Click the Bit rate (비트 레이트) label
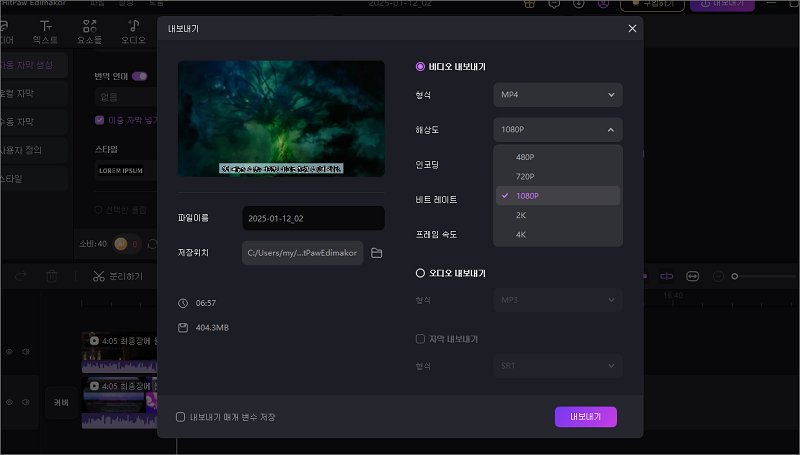 click(436, 199)
